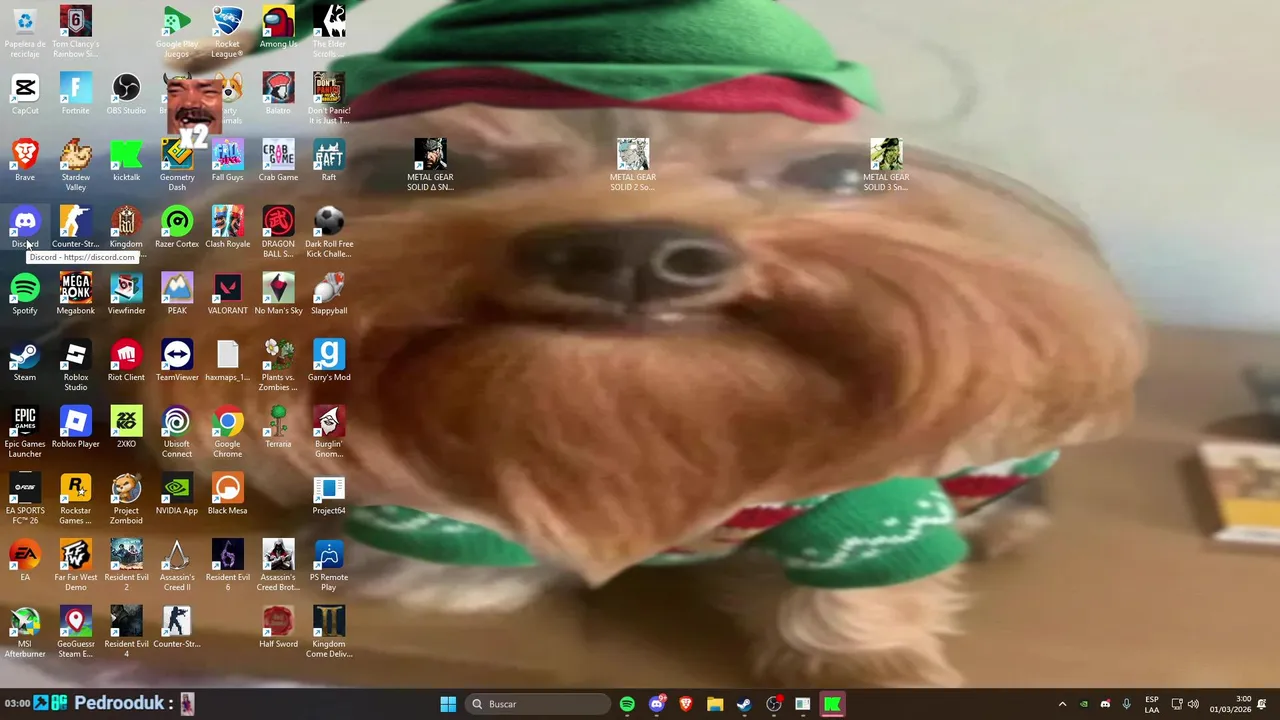Select the Terraria desktop icon
This screenshot has width=1280, height=720.
pyautogui.click(x=278, y=428)
